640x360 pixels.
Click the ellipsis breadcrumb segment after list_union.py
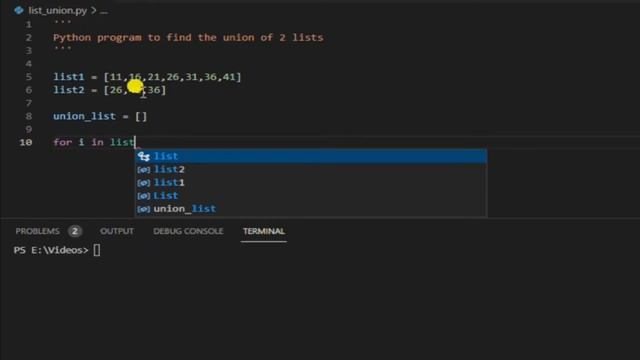(104, 11)
